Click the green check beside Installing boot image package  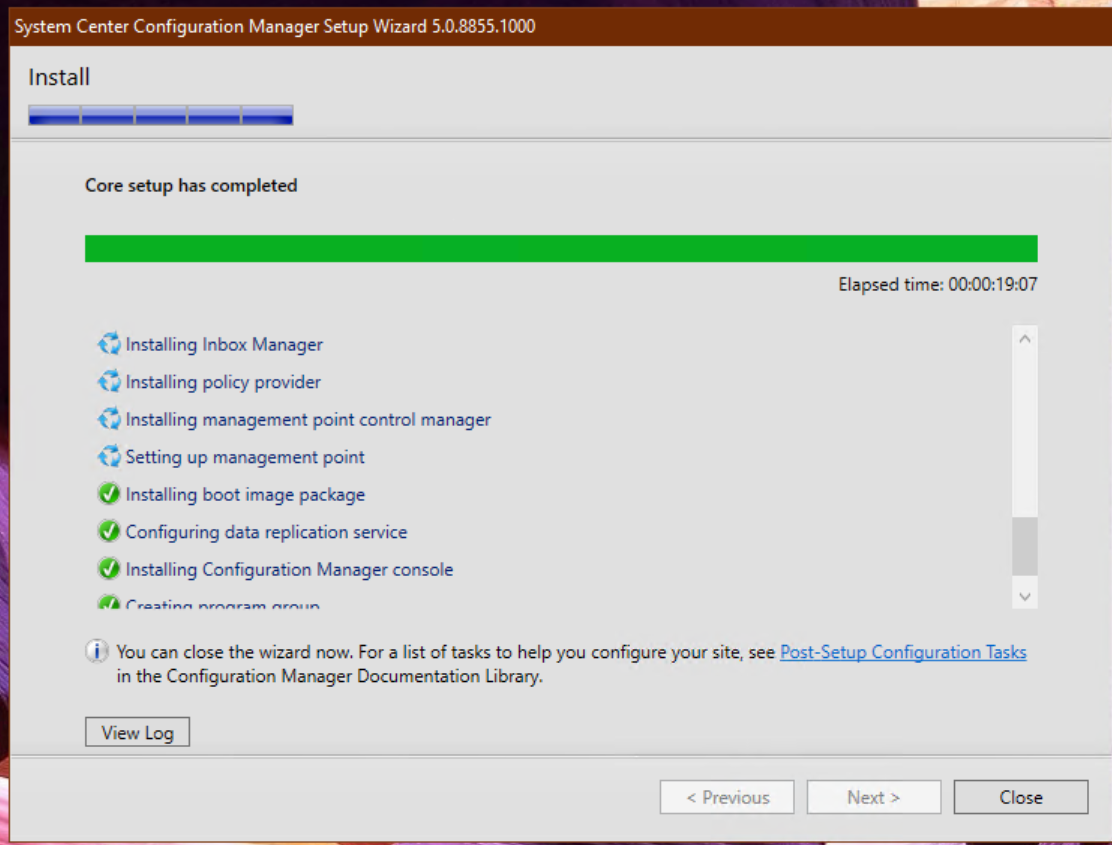(x=109, y=493)
